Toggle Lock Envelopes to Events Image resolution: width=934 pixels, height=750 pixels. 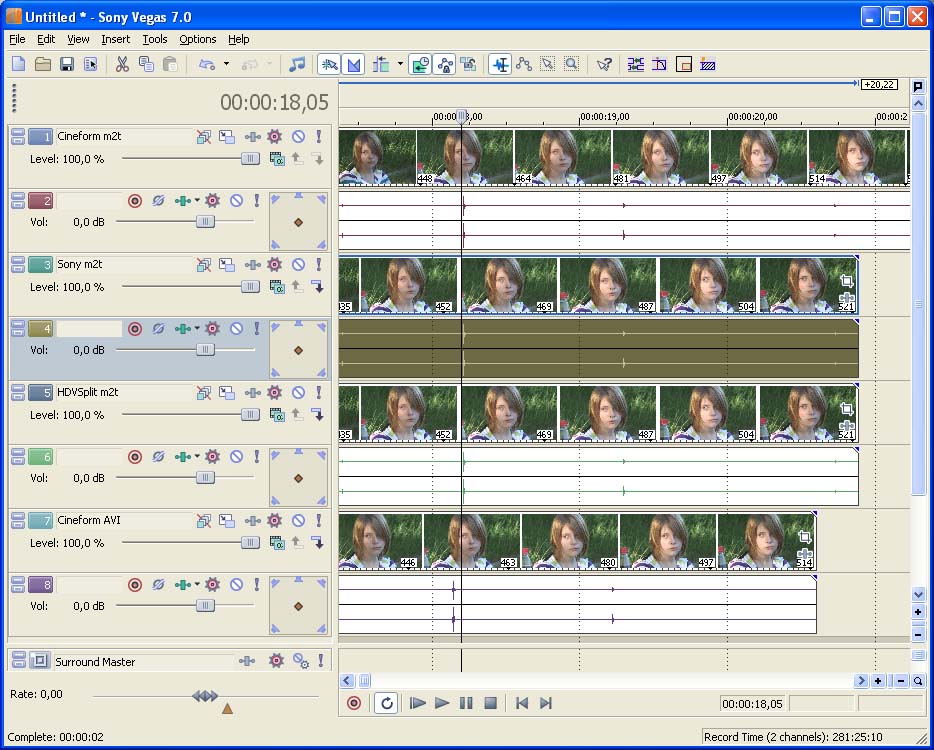click(x=444, y=64)
